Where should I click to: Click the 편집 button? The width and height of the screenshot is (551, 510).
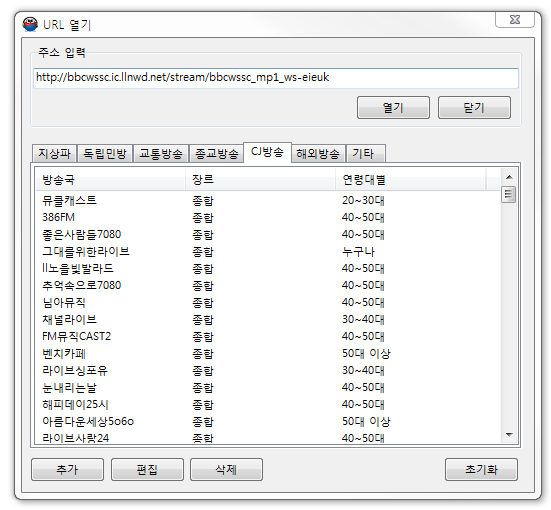point(147,469)
